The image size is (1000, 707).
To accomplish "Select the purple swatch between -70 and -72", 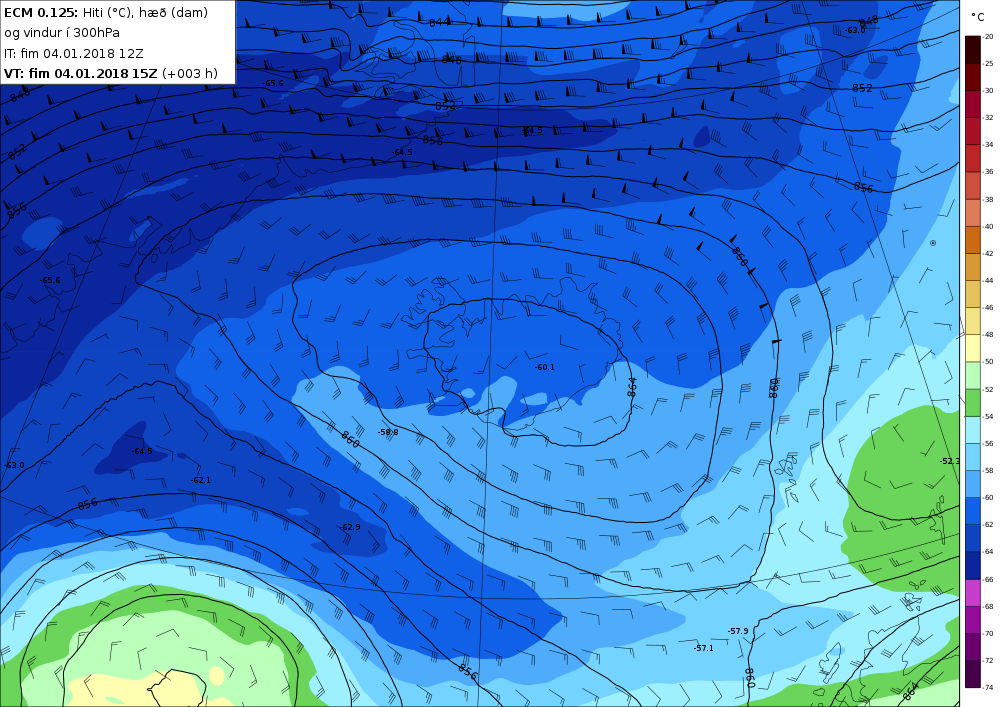I will 973,647.
